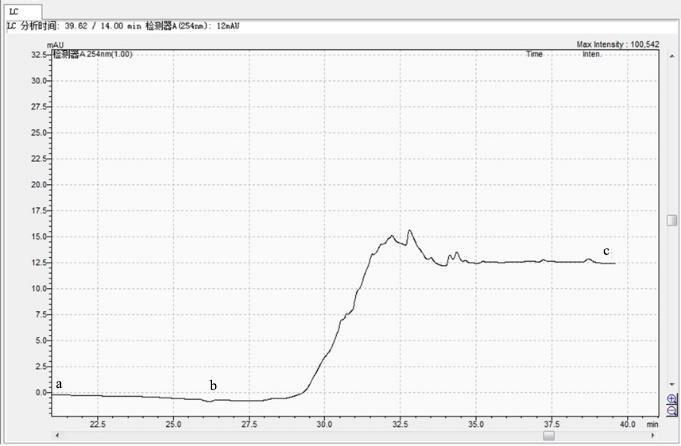Click the horizontal scrollbar thumb
This screenshot has height=446, width=681.
(547, 436)
